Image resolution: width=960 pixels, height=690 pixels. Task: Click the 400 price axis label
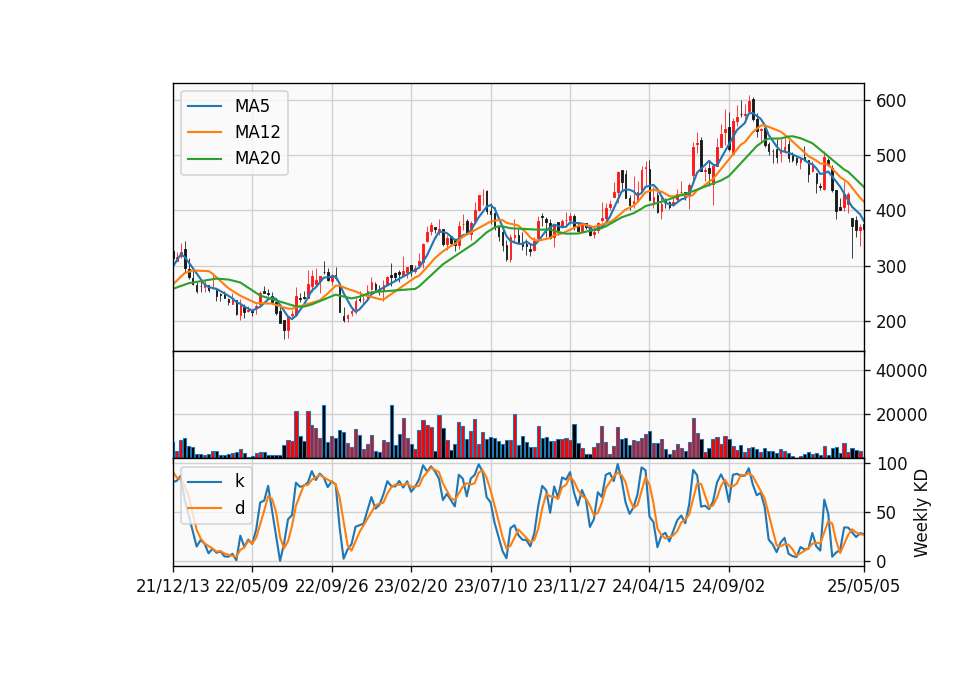pyautogui.click(x=891, y=211)
